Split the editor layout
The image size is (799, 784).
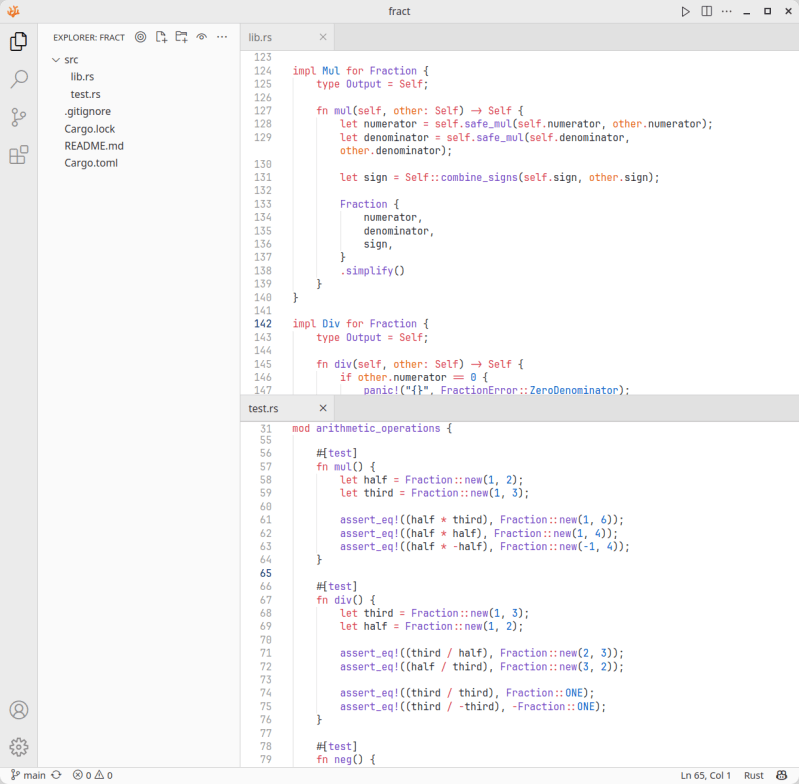click(706, 11)
